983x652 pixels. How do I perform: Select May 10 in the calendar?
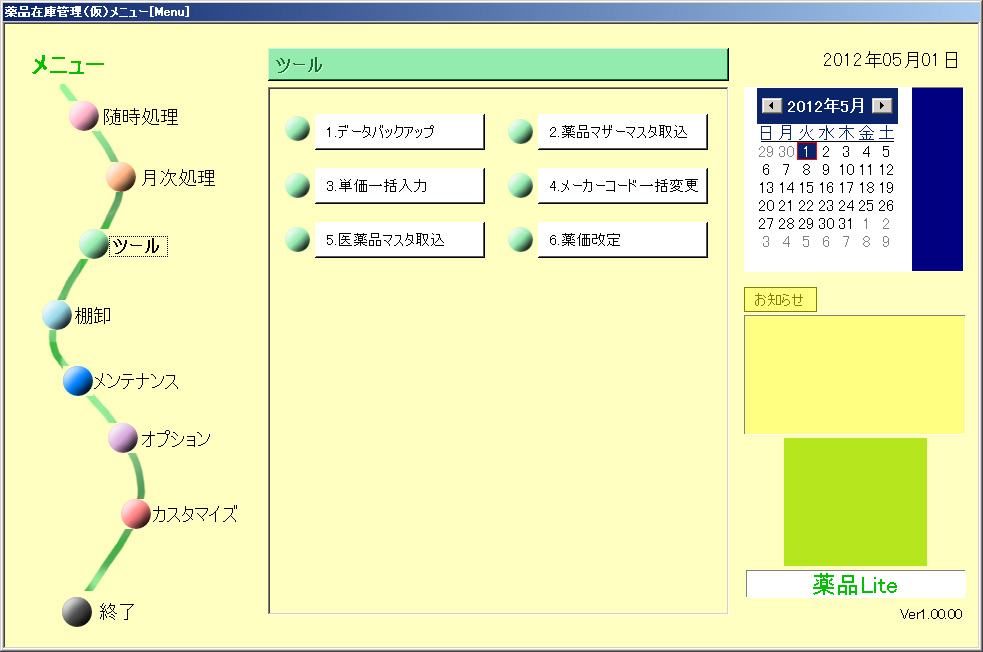[846, 170]
